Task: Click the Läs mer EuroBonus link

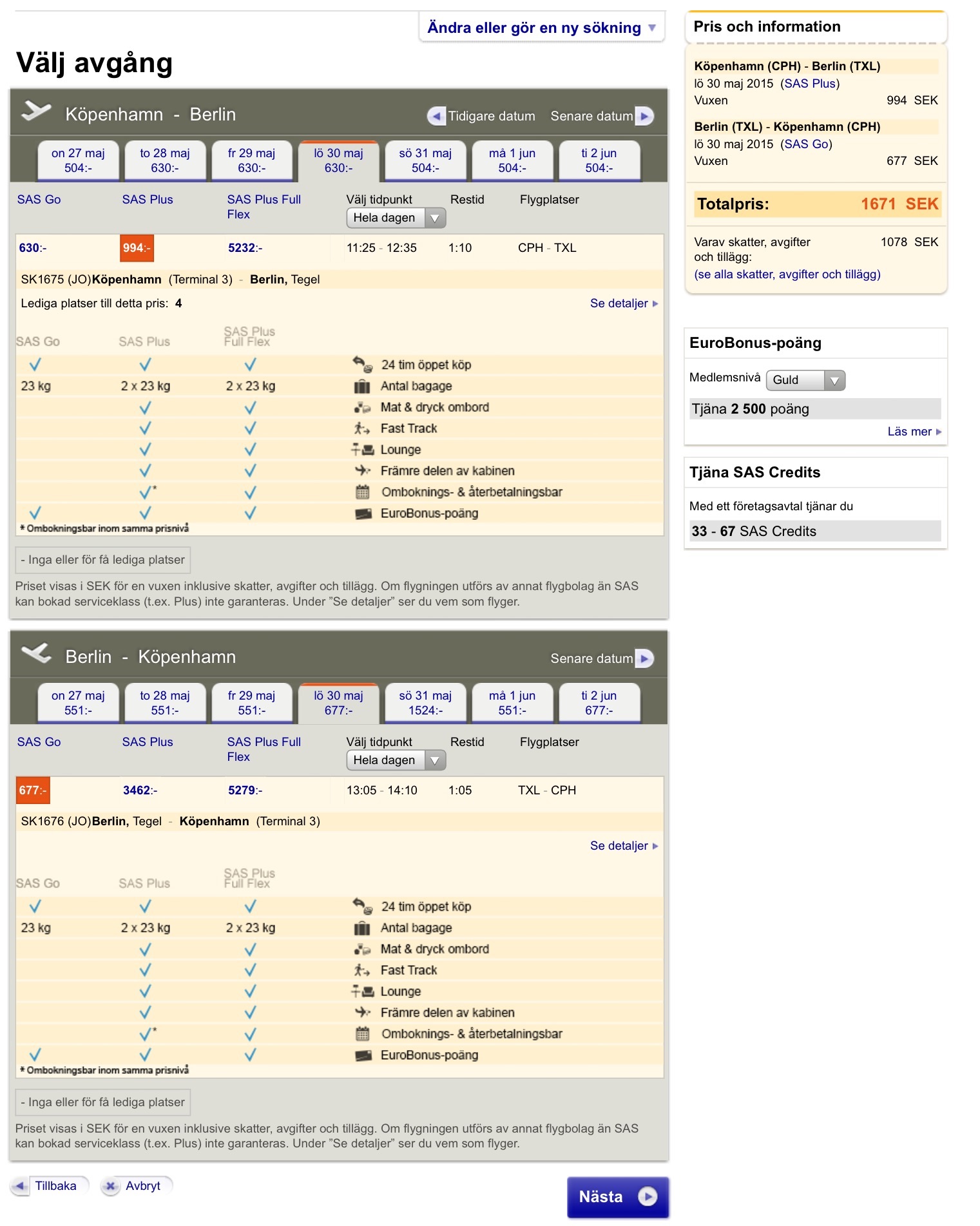Action: (913, 432)
